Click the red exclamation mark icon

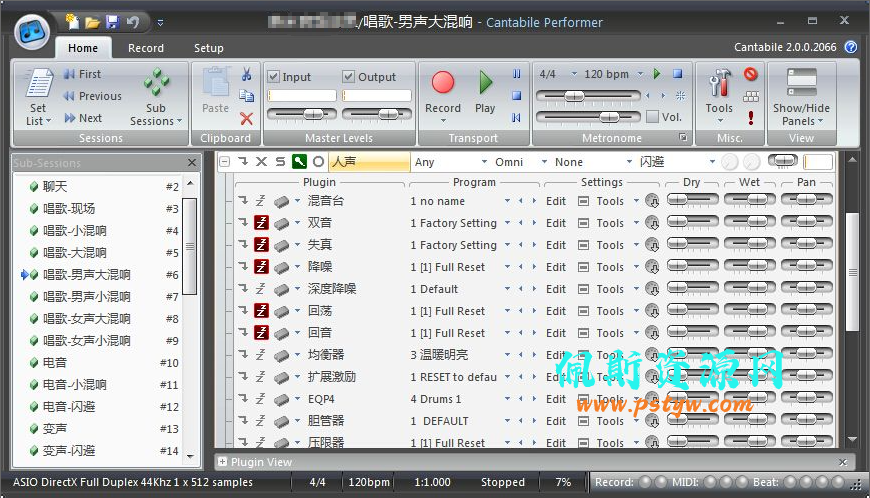click(751, 118)
